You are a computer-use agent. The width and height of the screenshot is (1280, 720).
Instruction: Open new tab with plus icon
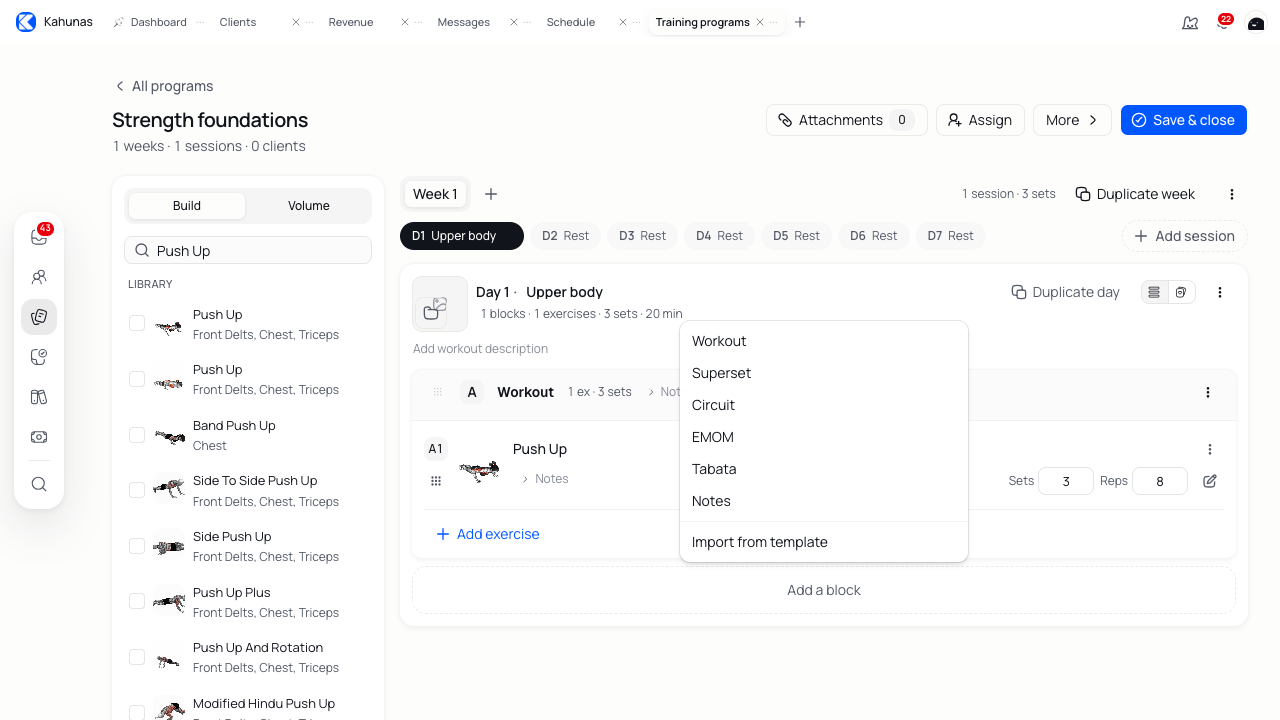800,22
